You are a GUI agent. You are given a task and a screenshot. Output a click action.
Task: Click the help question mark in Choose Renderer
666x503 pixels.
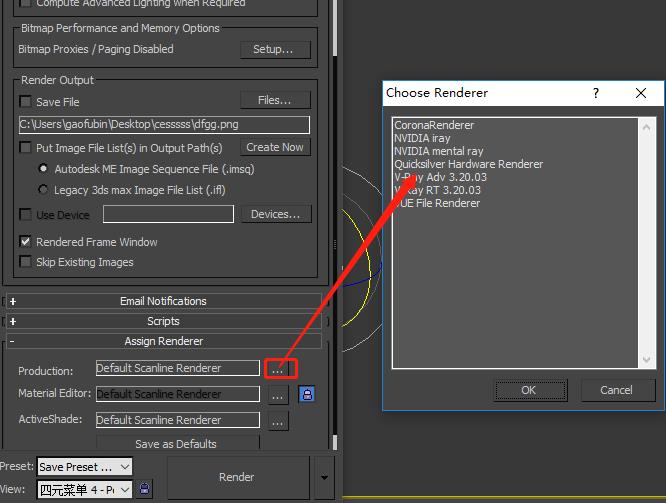pyautogui.click(x=596, y=93)
